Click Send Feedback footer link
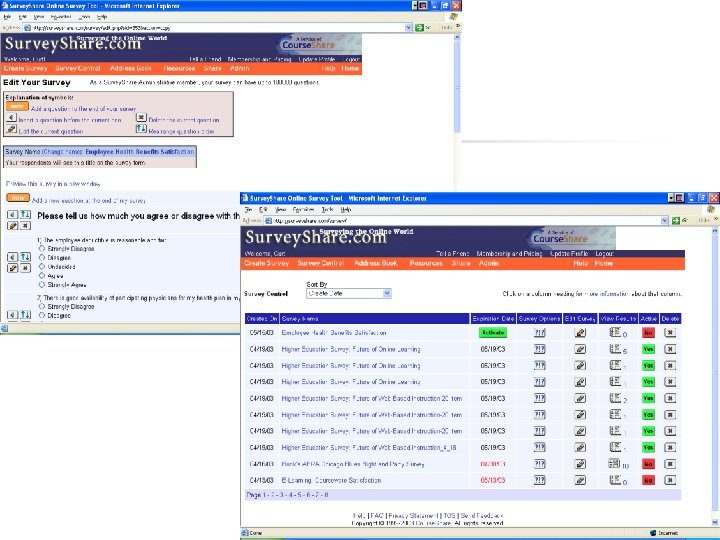720x540 pixels. click(x=482, y=516)
